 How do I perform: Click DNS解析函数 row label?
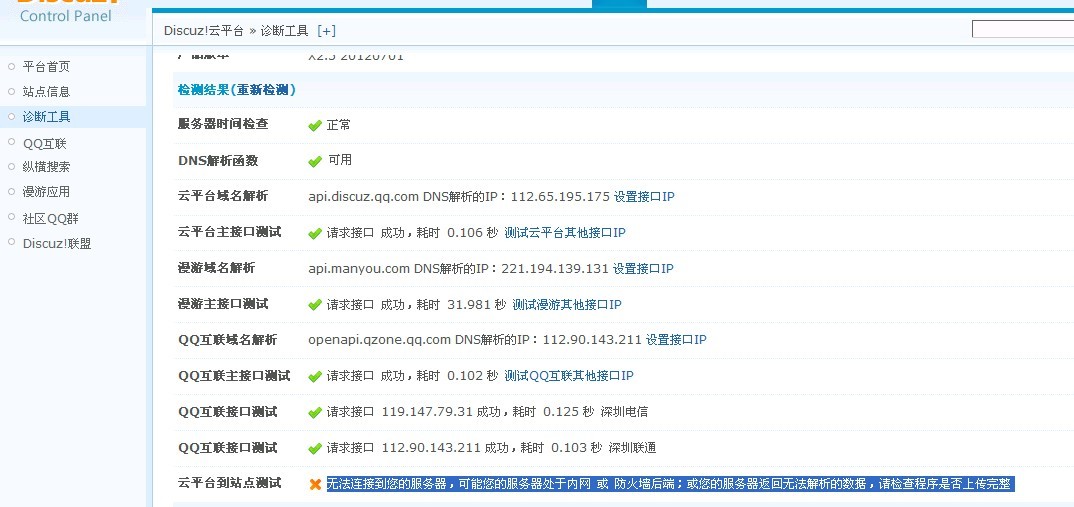(x=218, y=160)
